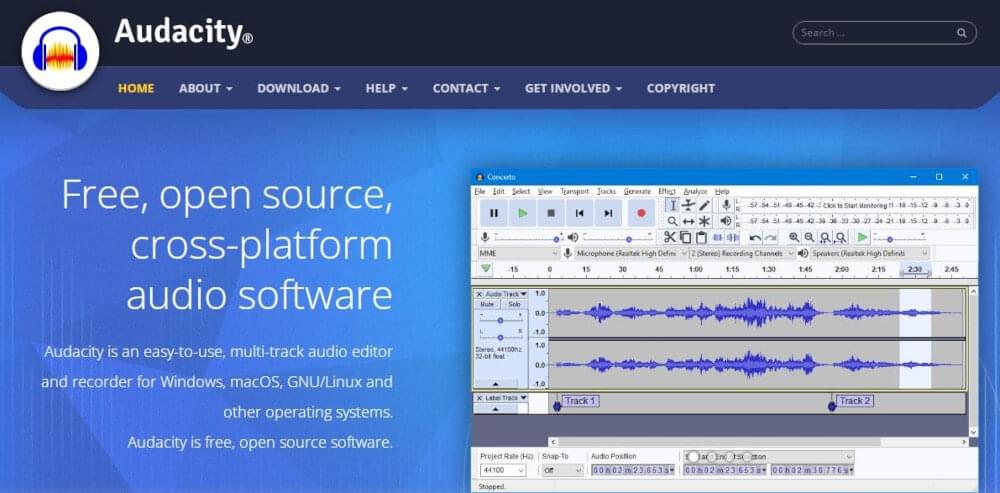Select the Draw (pencil) tool
This screenshot has height=493, width=1000.
pyautogui.click(x=704, y=205)
